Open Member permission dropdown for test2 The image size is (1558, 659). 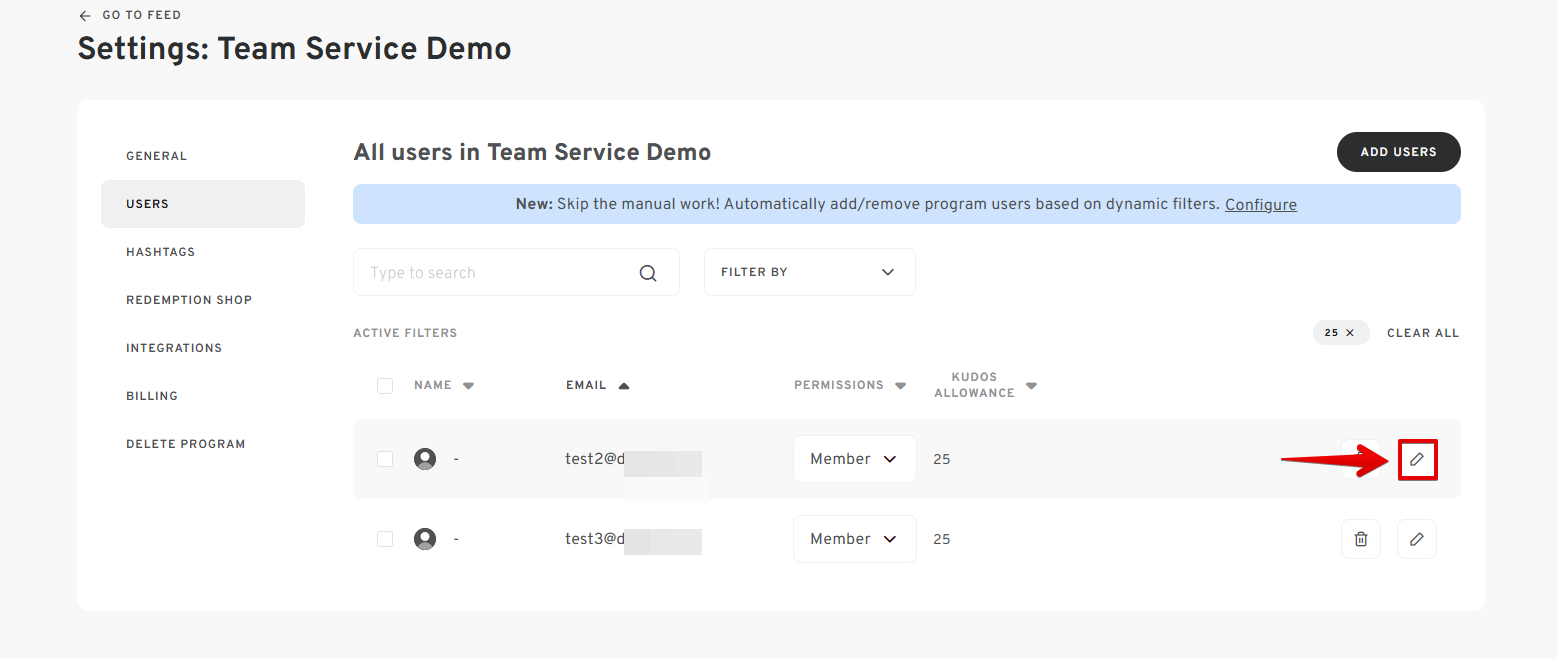pos(854,459)
